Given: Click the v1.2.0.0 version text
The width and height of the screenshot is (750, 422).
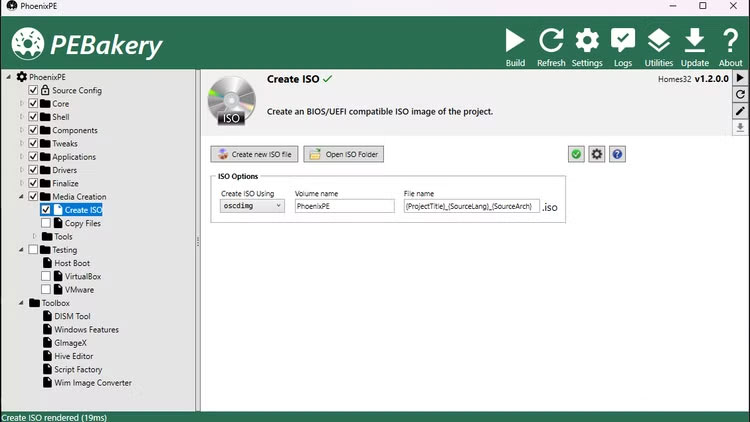Looking at the screenshot, I should pyautogui.click(x=711, y=78).
